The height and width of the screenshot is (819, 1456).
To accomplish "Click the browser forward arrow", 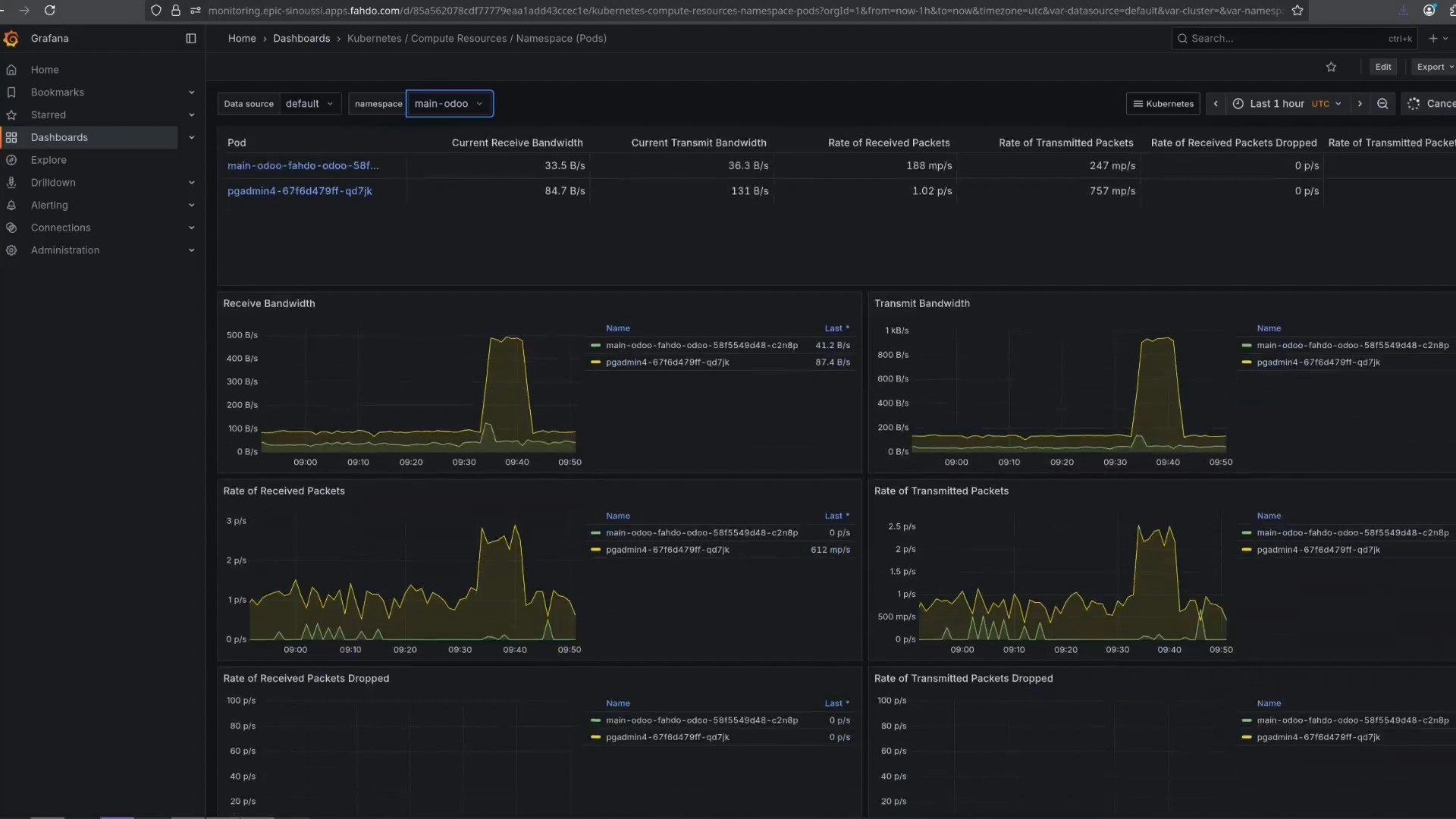I will (24, 11).
